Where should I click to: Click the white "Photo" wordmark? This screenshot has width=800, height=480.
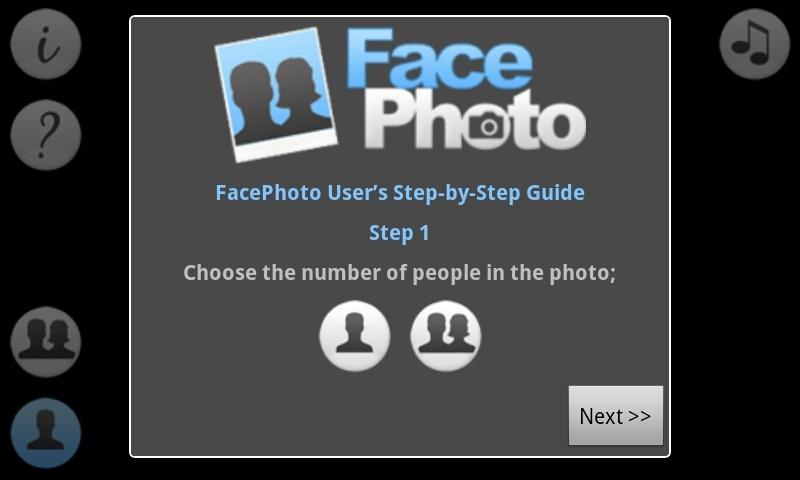474,121
